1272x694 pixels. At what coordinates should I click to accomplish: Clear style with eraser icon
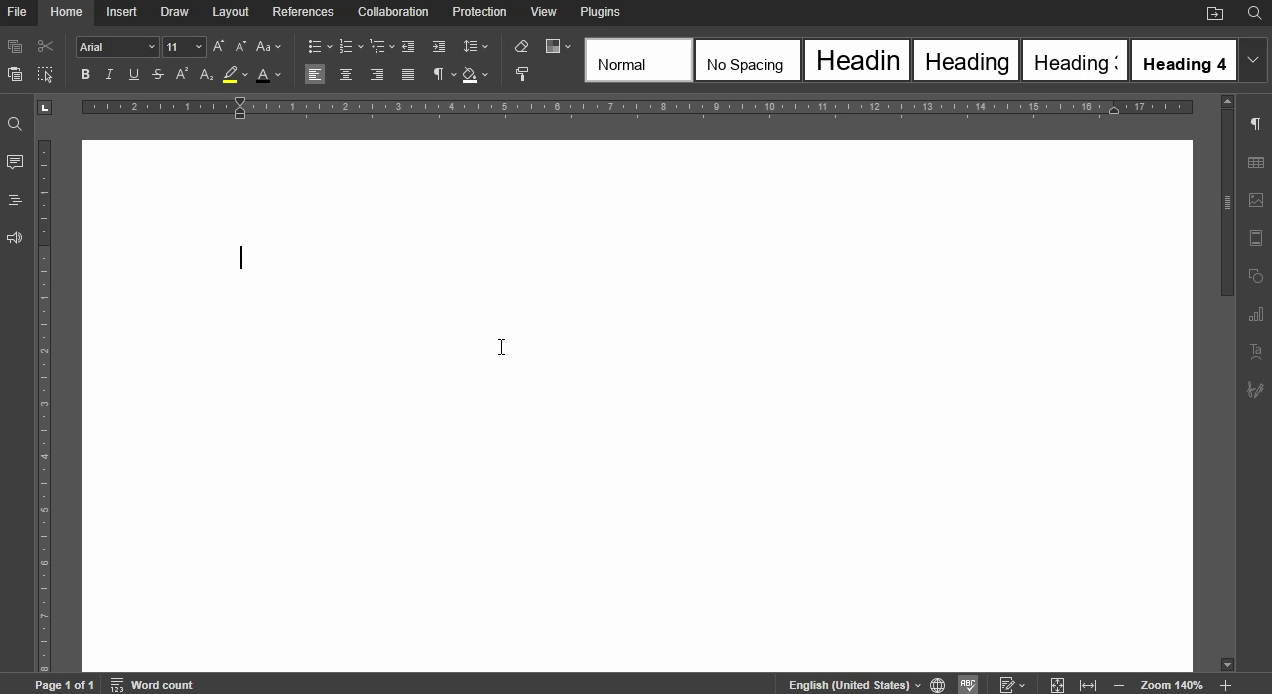[521, 47]
